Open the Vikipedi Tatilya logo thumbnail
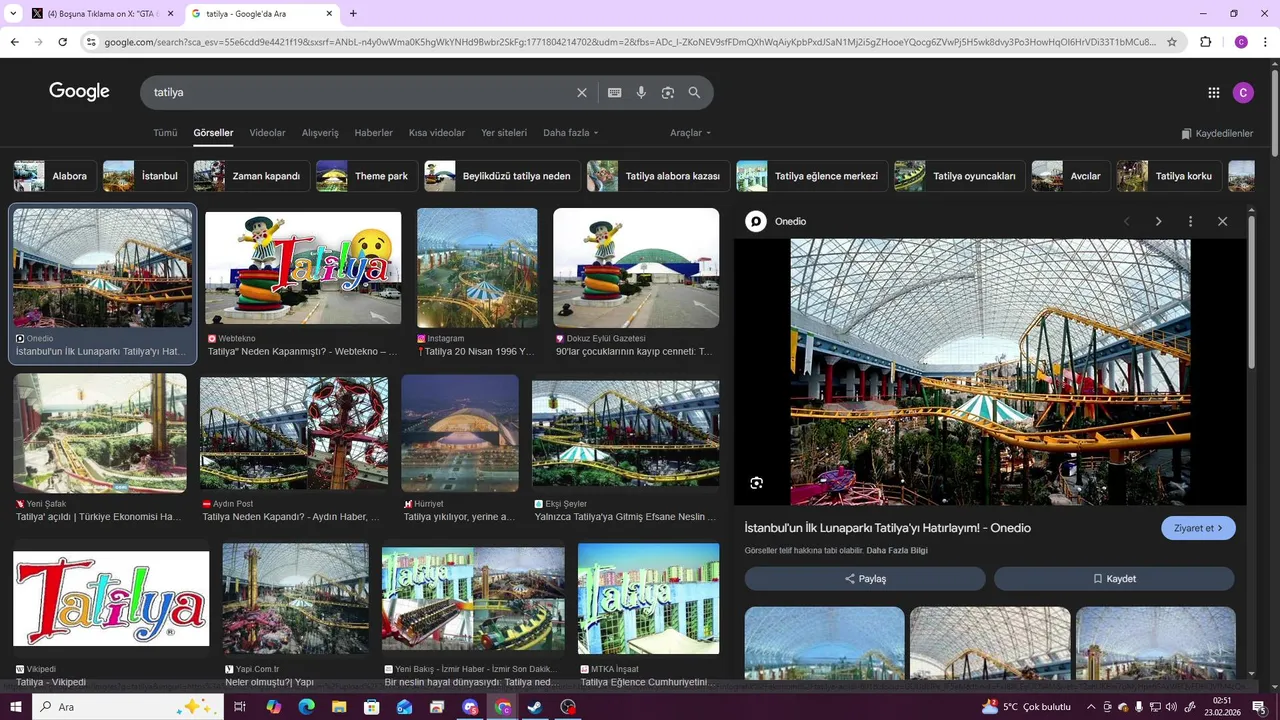Screen dimensions: 1280x720 point(111,599)
